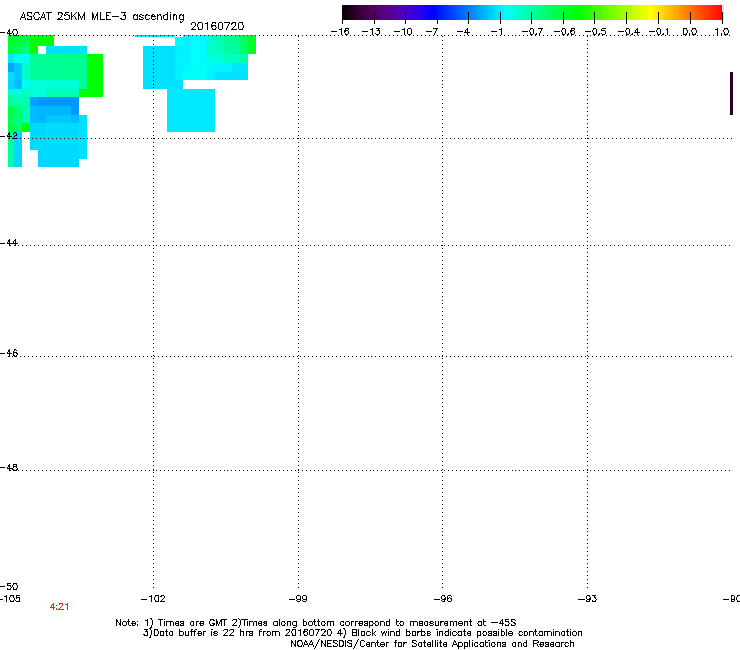Image resolution: width=740 pixels, height=650 pixels.
Task: Click the -0.7 color scale label
Action: tap(532, 32)
